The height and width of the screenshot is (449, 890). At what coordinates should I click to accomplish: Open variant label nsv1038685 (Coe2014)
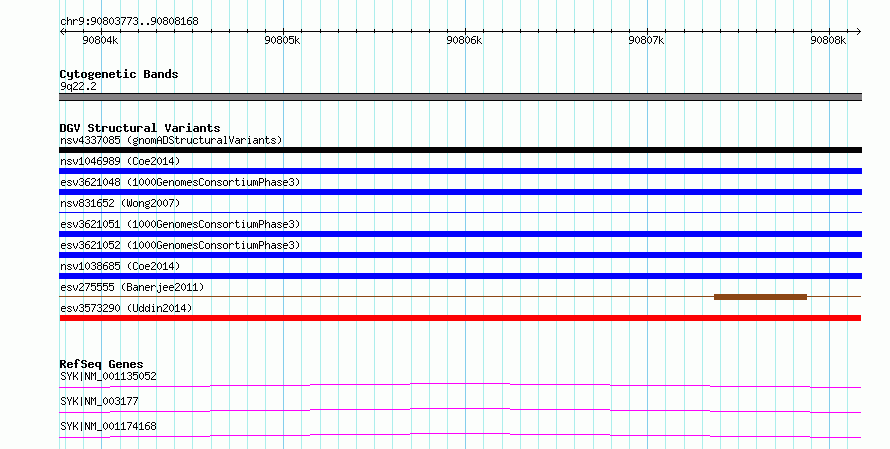120,266
